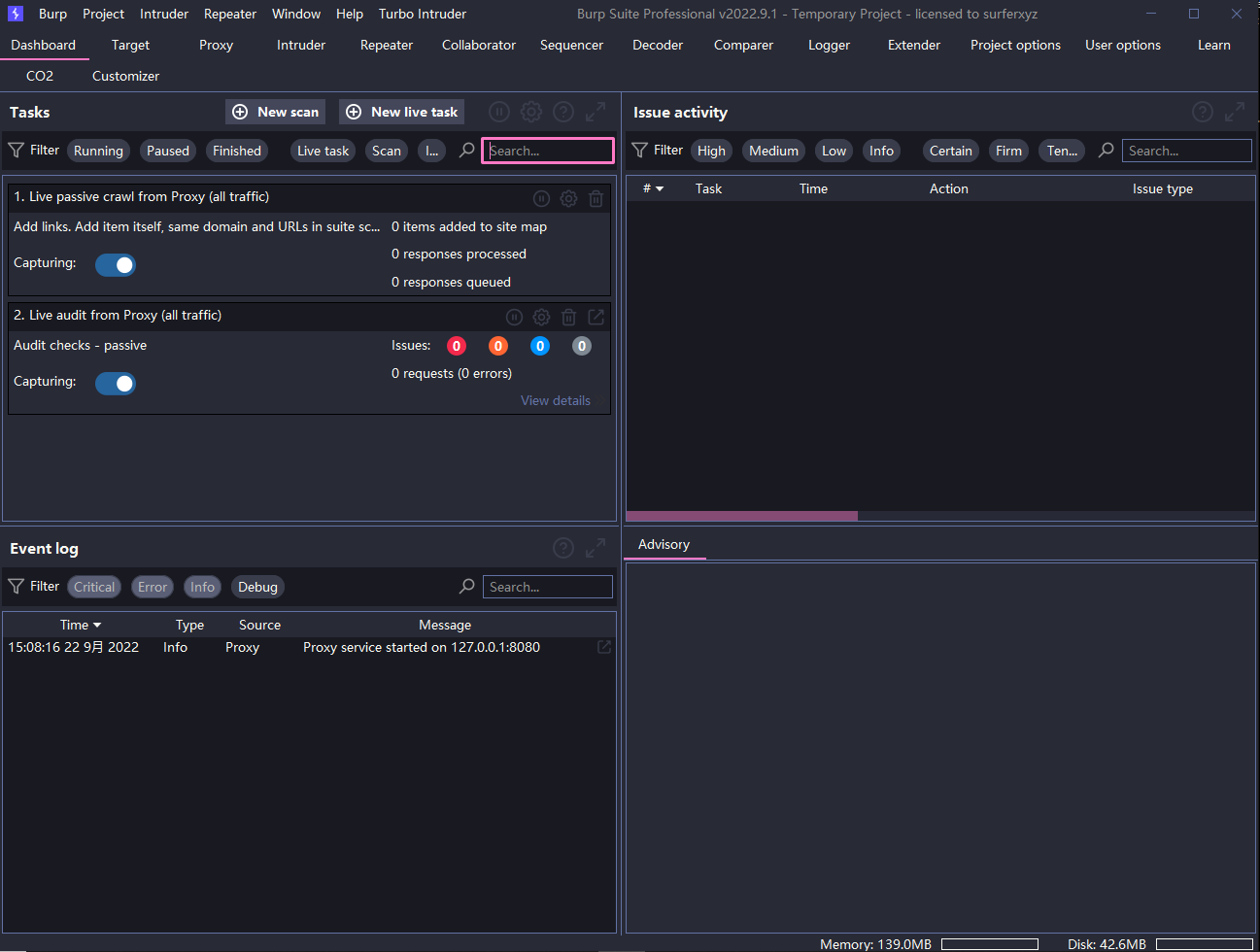Pause the Live passive crawl task
The width and height of the screenshot is (1260, 952).
[x=542, y=198]
